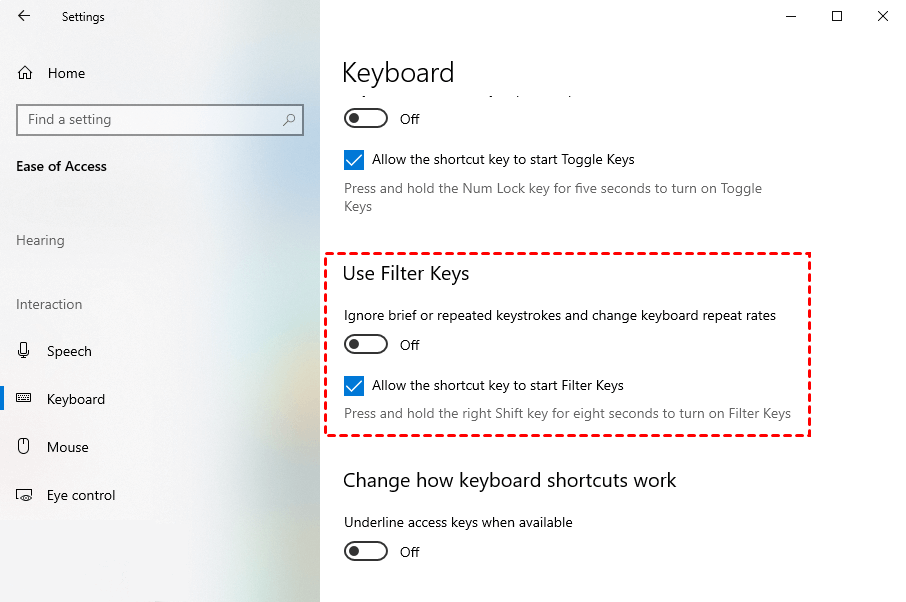Minimize the Settings window
This screenshot has width=906, height=602.
coord(791,16)
